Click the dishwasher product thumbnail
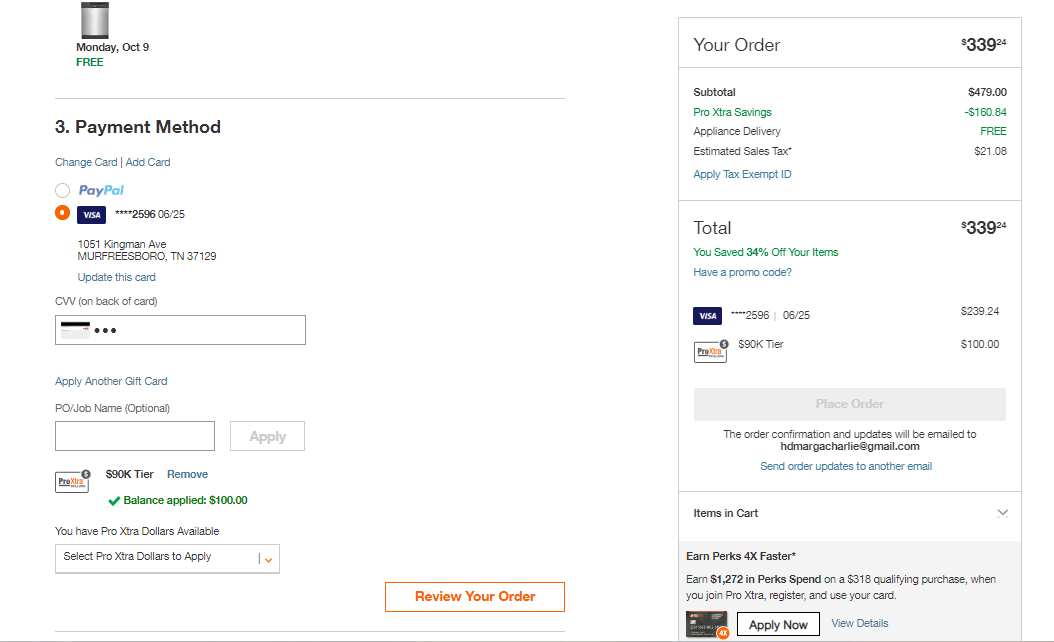Screen dimensions: 1054x642 [x=95, y=20]
